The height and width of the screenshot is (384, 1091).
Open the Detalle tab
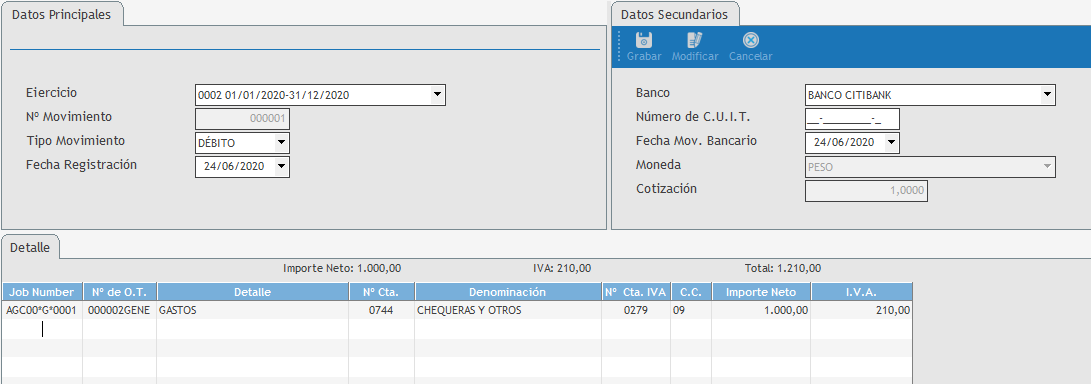30,247
